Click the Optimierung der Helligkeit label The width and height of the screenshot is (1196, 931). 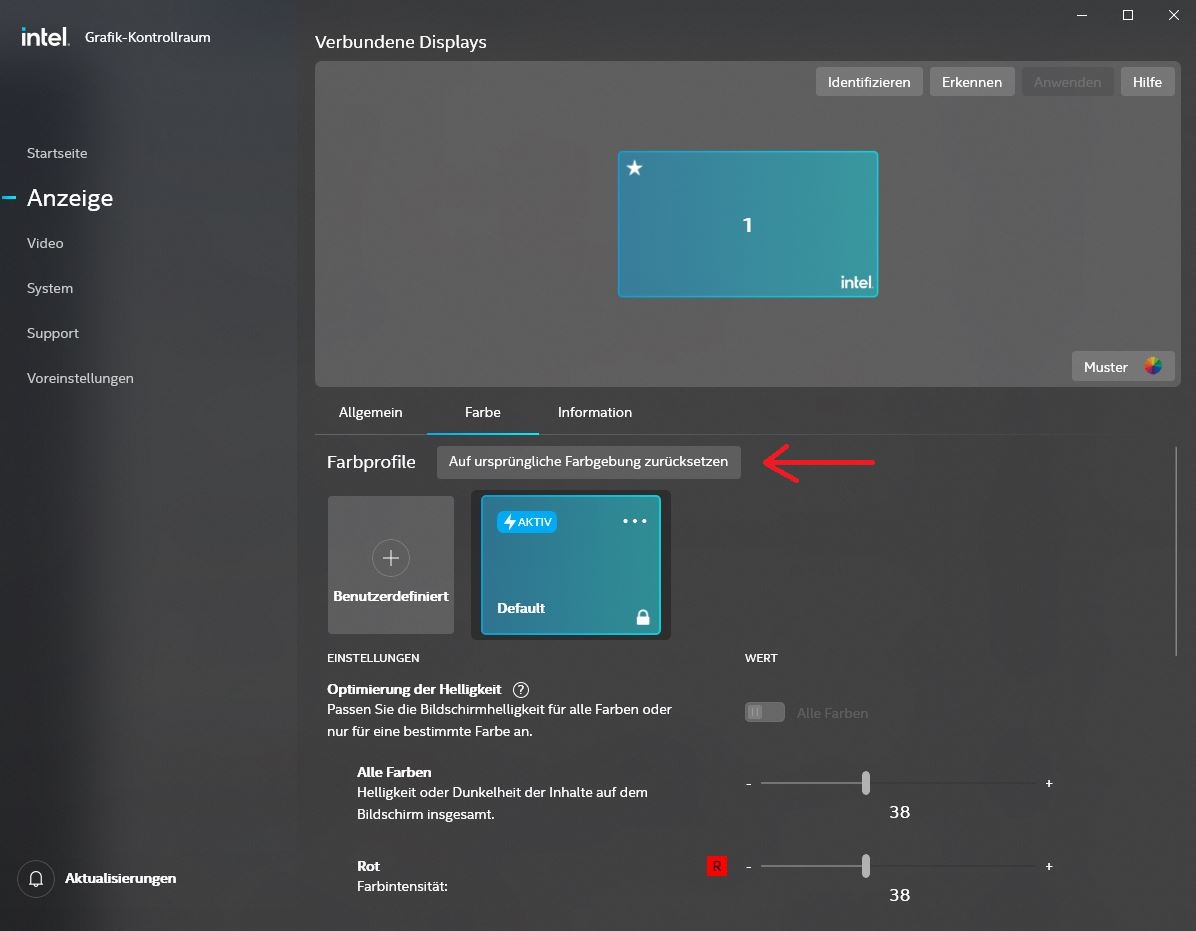pos(414,689)
